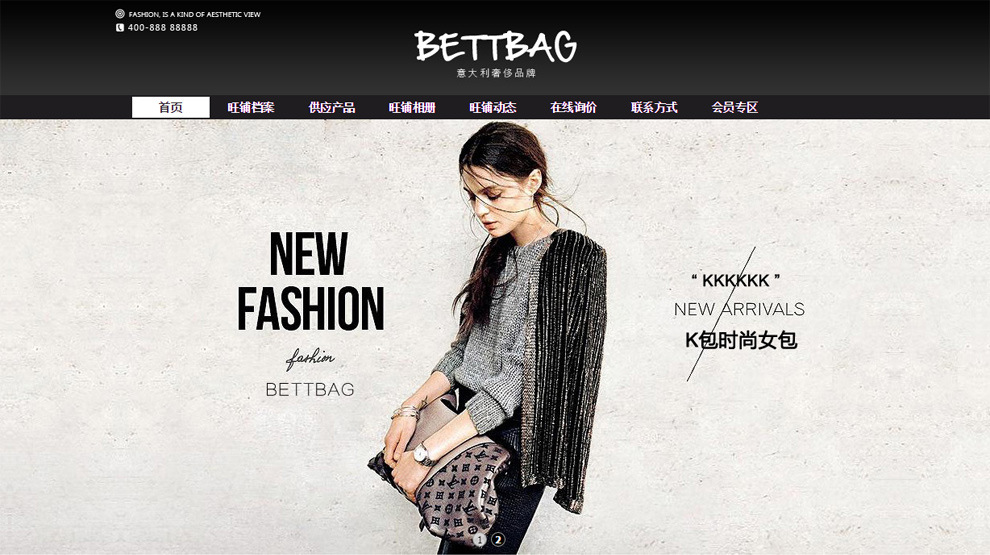The height and width of the screenshot is (555, 990).
Task: Open 供应产品 products page
Action: click(x=332, y=107)
